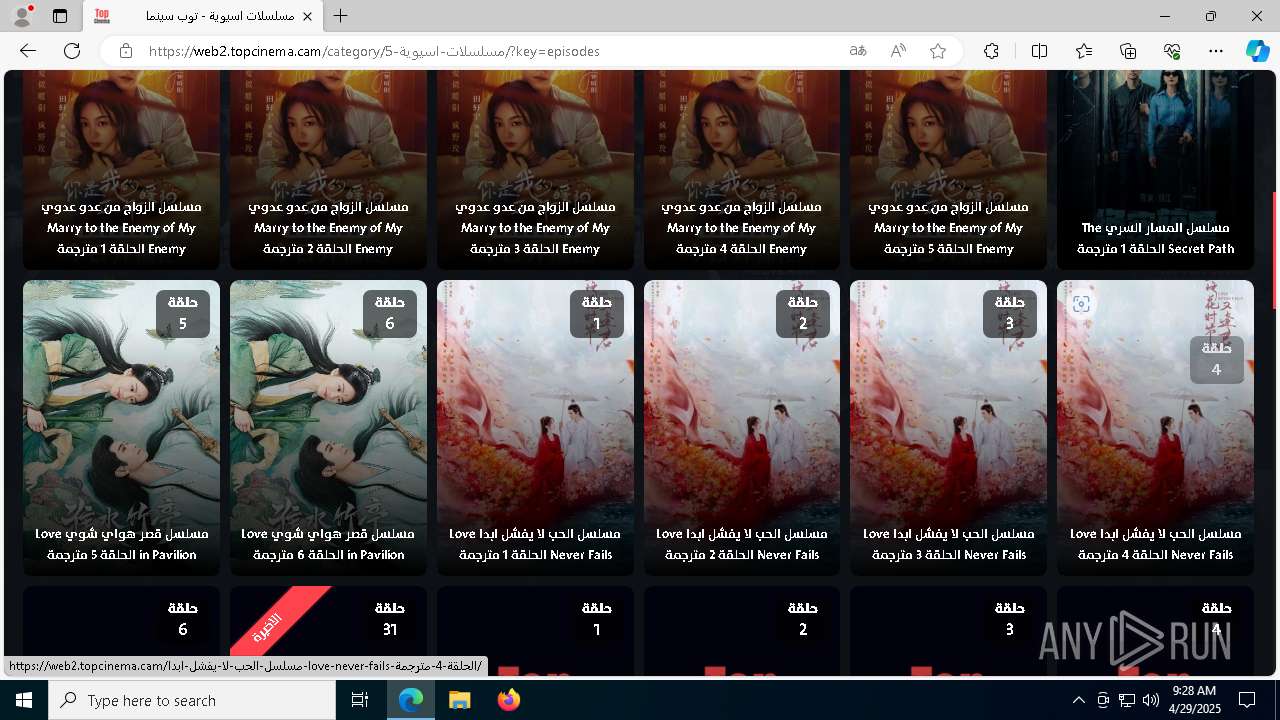The height and width of the screenshot is (720, 1280).
Task: Open Task View on the taskbar
Action: pos(360,700)
